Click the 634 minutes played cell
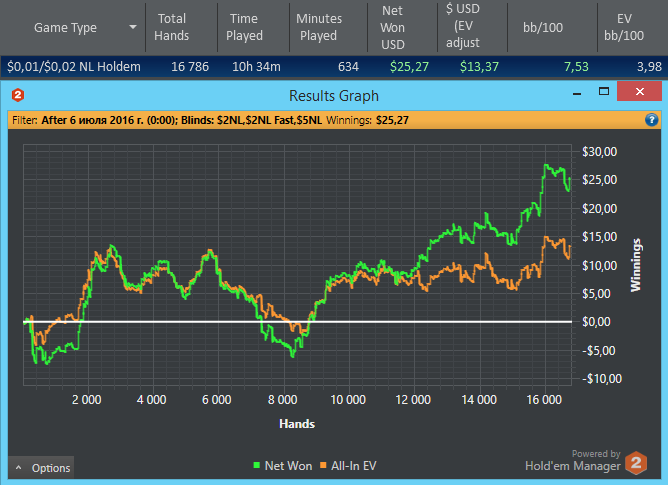 348,67
